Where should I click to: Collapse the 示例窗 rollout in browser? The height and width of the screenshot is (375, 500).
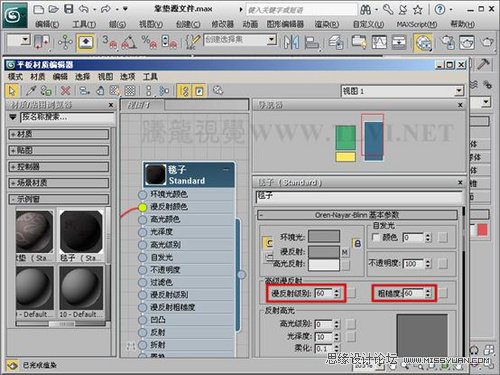[59, 199]
